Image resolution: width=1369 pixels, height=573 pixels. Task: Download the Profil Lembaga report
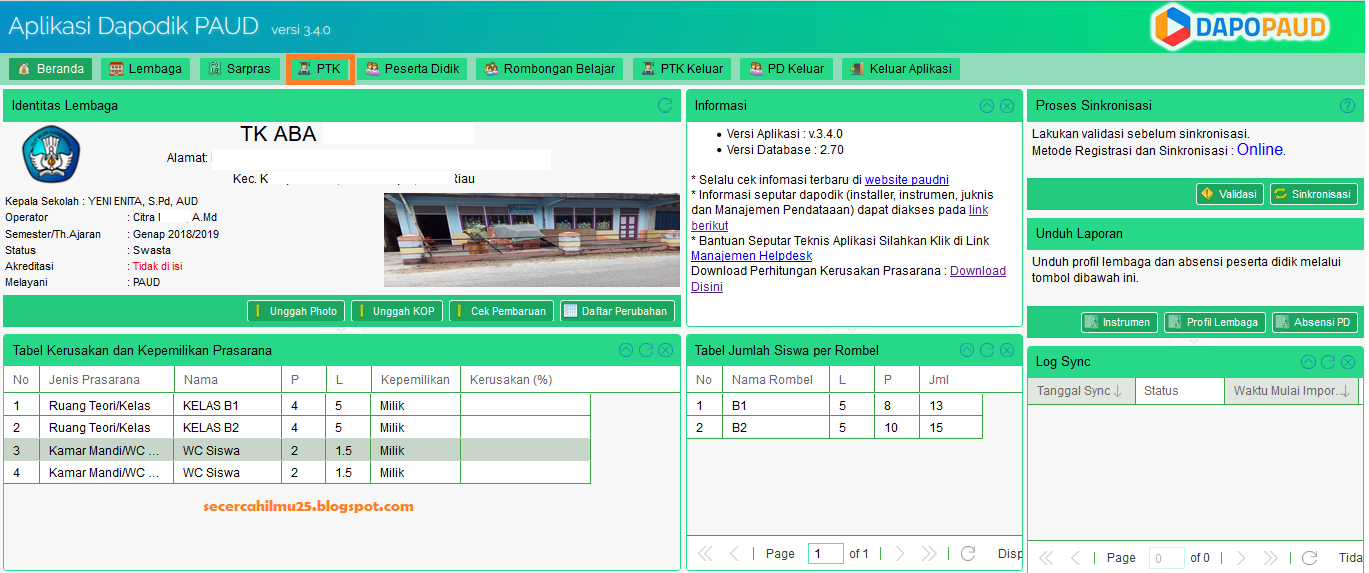(1214, 322)
